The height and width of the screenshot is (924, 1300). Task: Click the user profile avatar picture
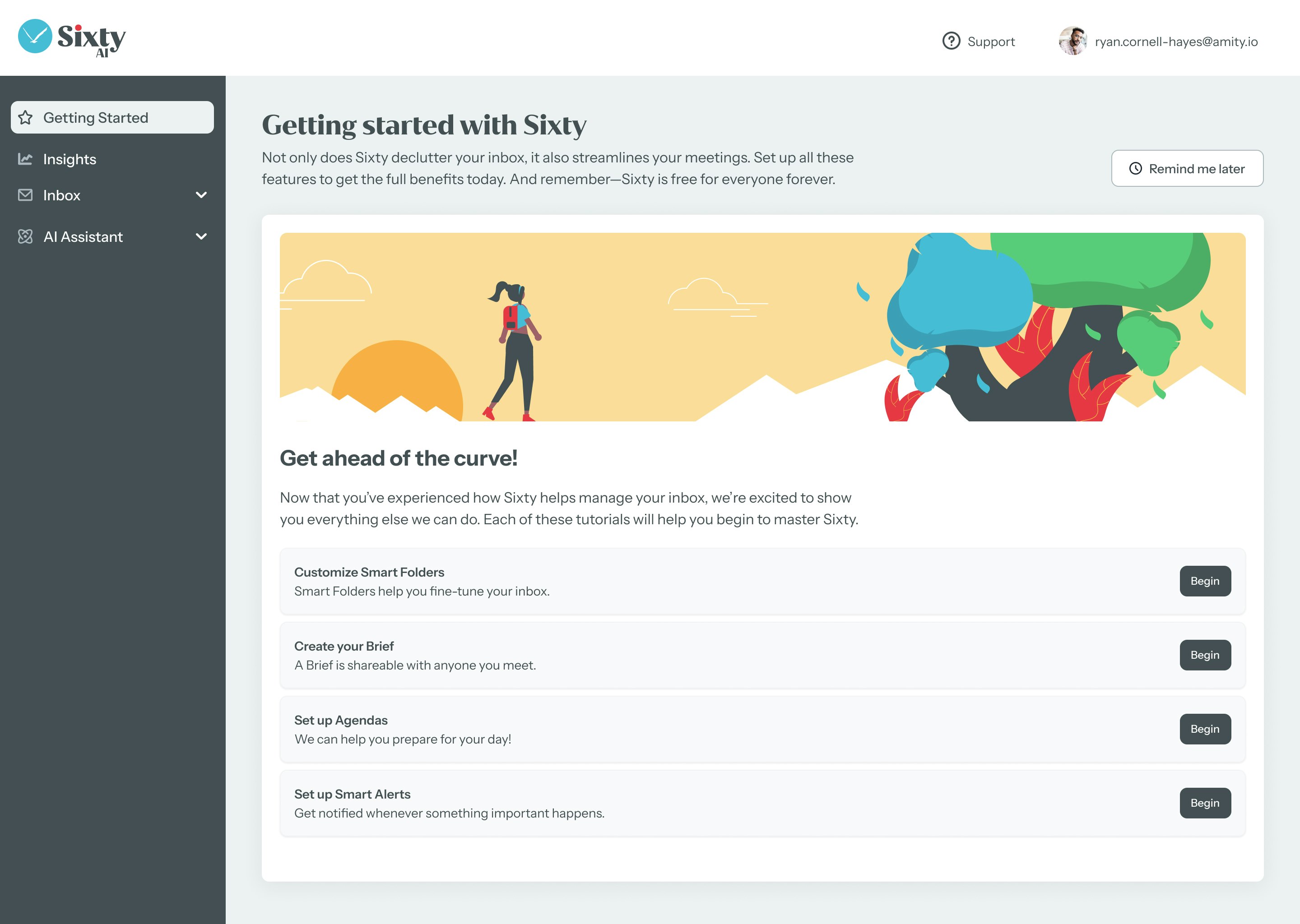1072,41
